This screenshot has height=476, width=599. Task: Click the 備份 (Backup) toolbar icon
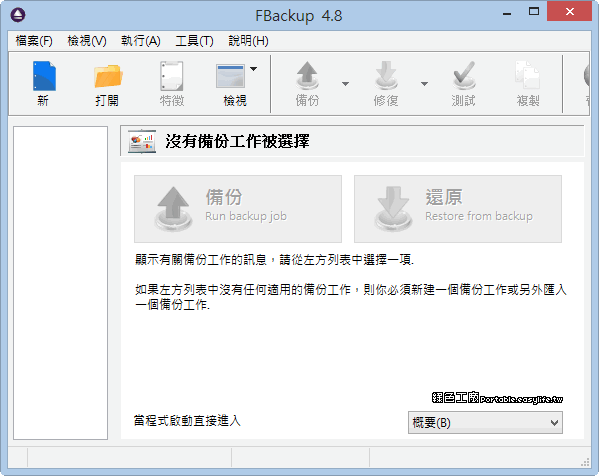tap(308, 76)
